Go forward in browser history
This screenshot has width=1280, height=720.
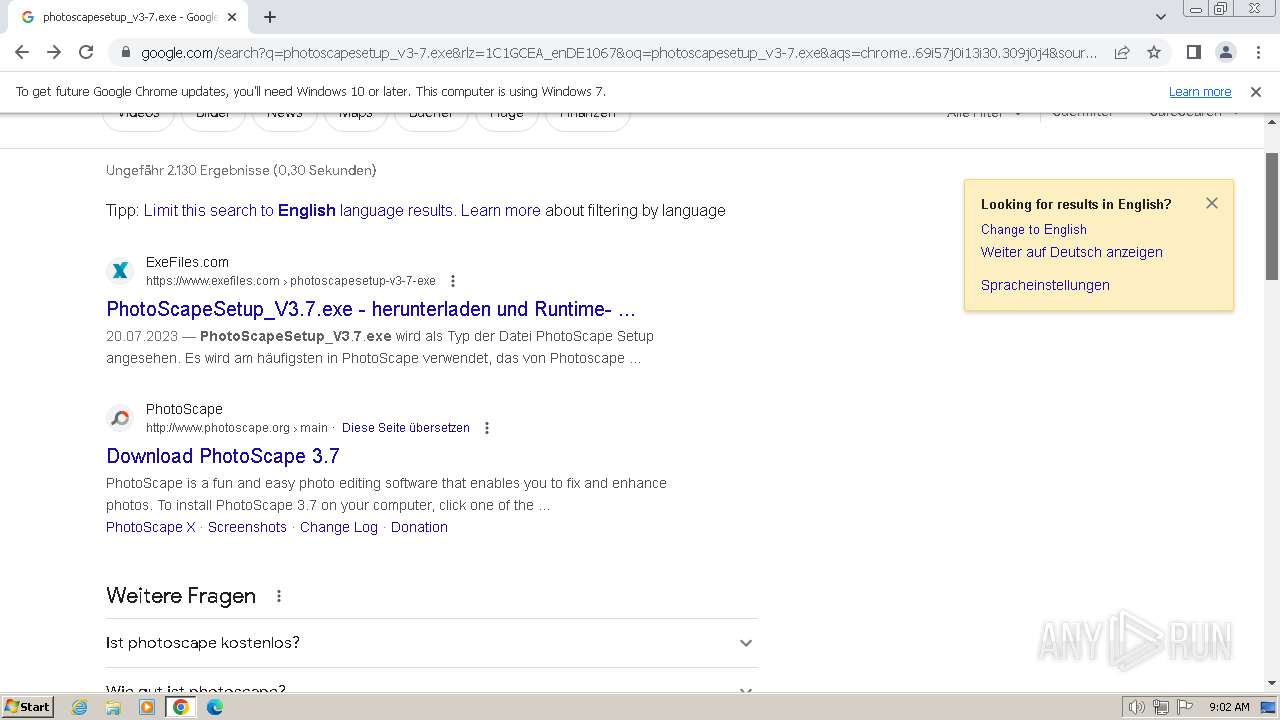(x=54, y=52)
